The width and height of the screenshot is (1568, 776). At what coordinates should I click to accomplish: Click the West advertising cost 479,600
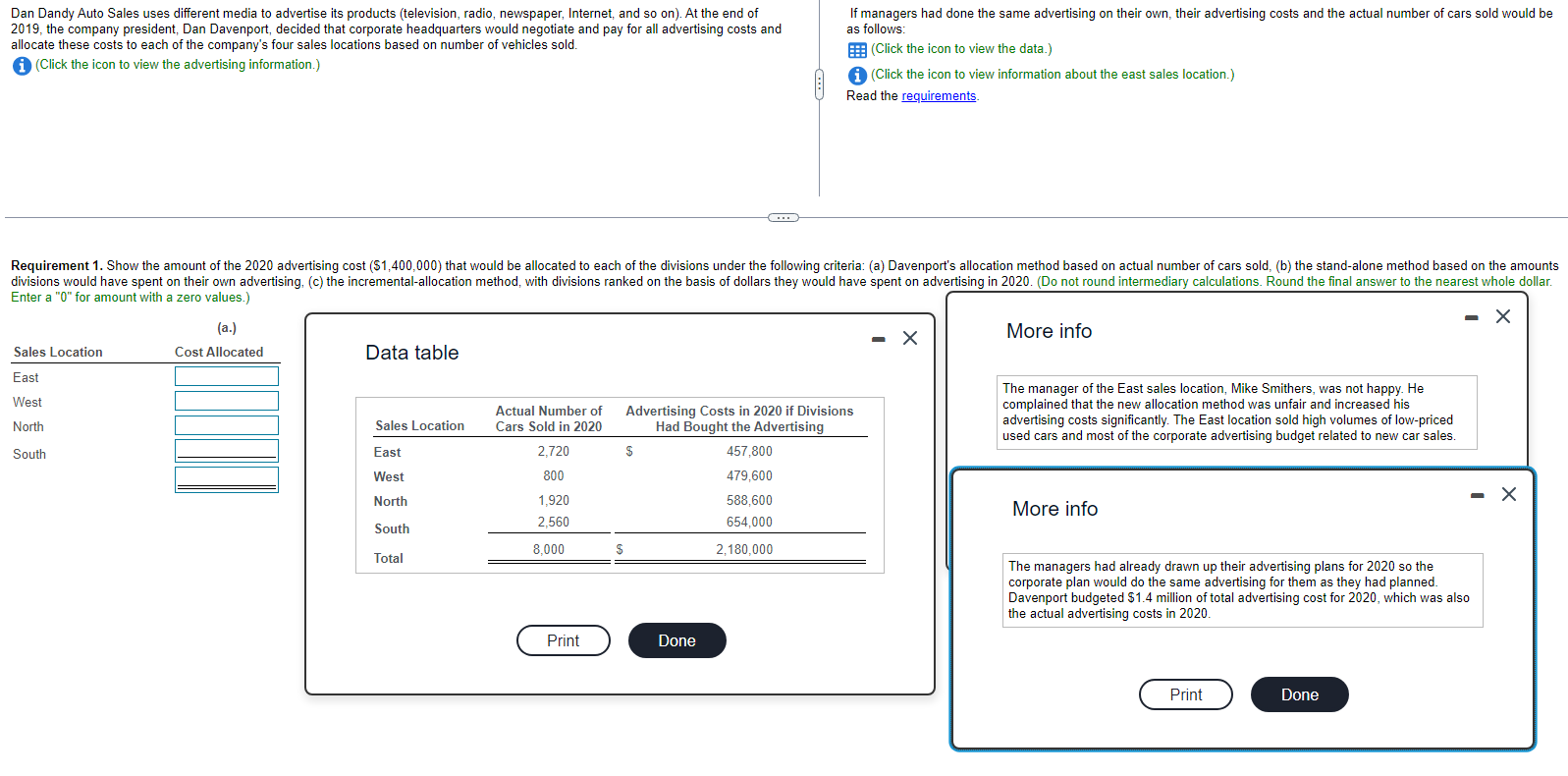click(749, 476)
